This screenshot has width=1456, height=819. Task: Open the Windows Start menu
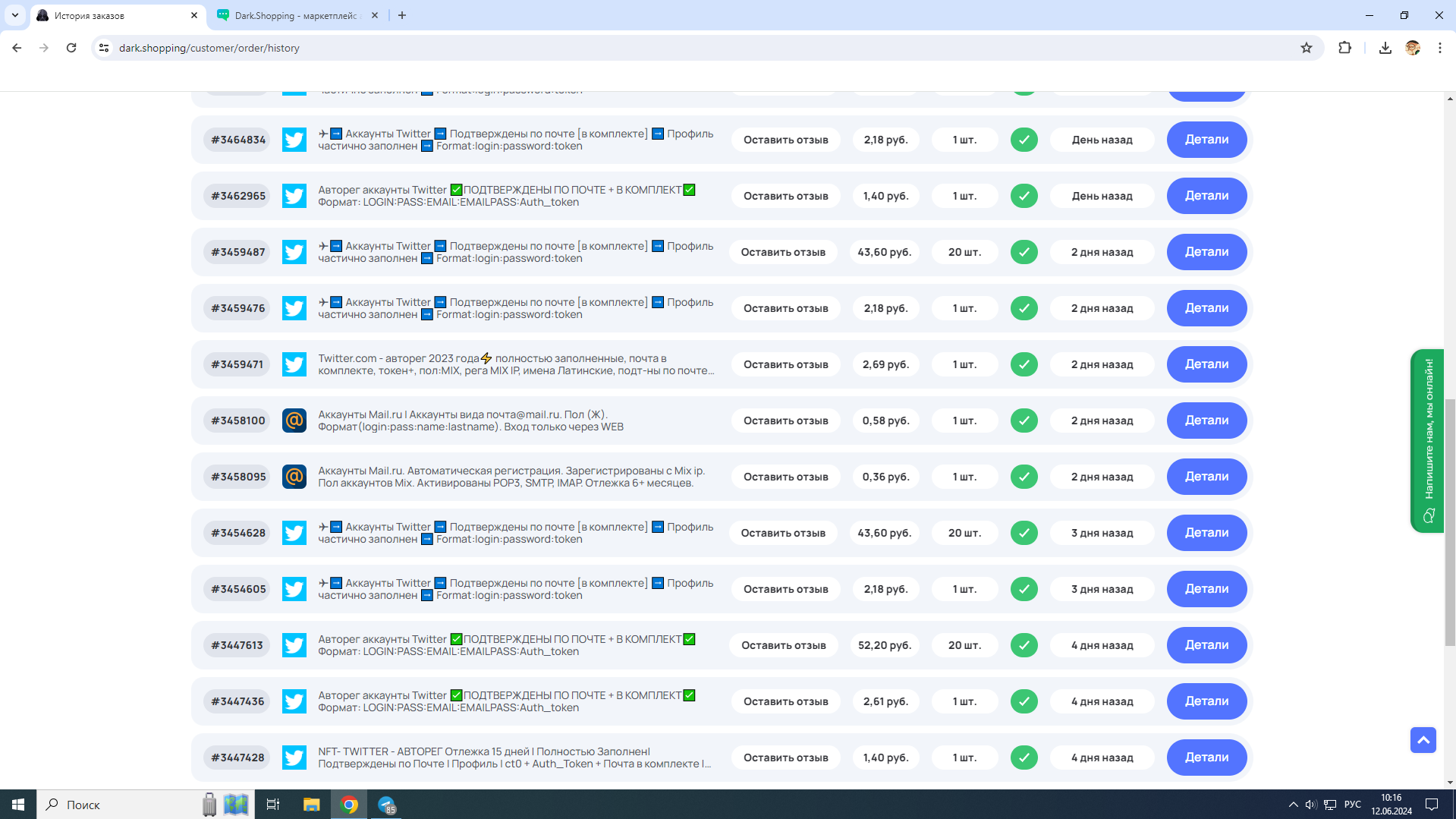point(18,805)
